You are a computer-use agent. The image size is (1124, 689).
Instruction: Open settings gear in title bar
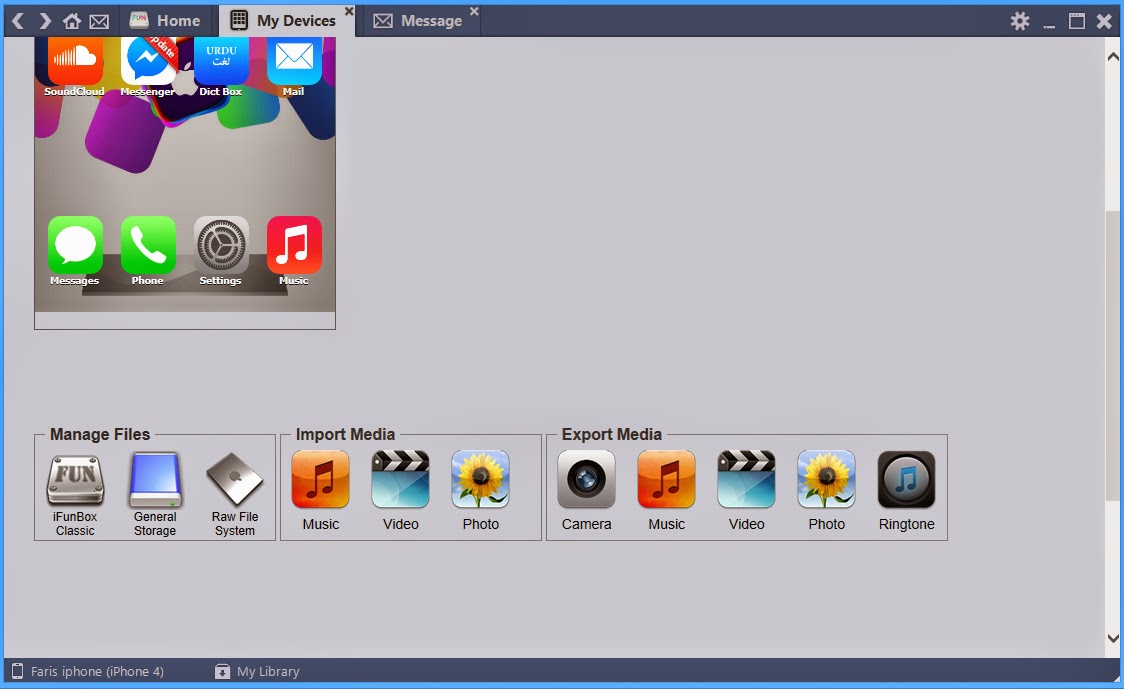(x=1019, y=21)
